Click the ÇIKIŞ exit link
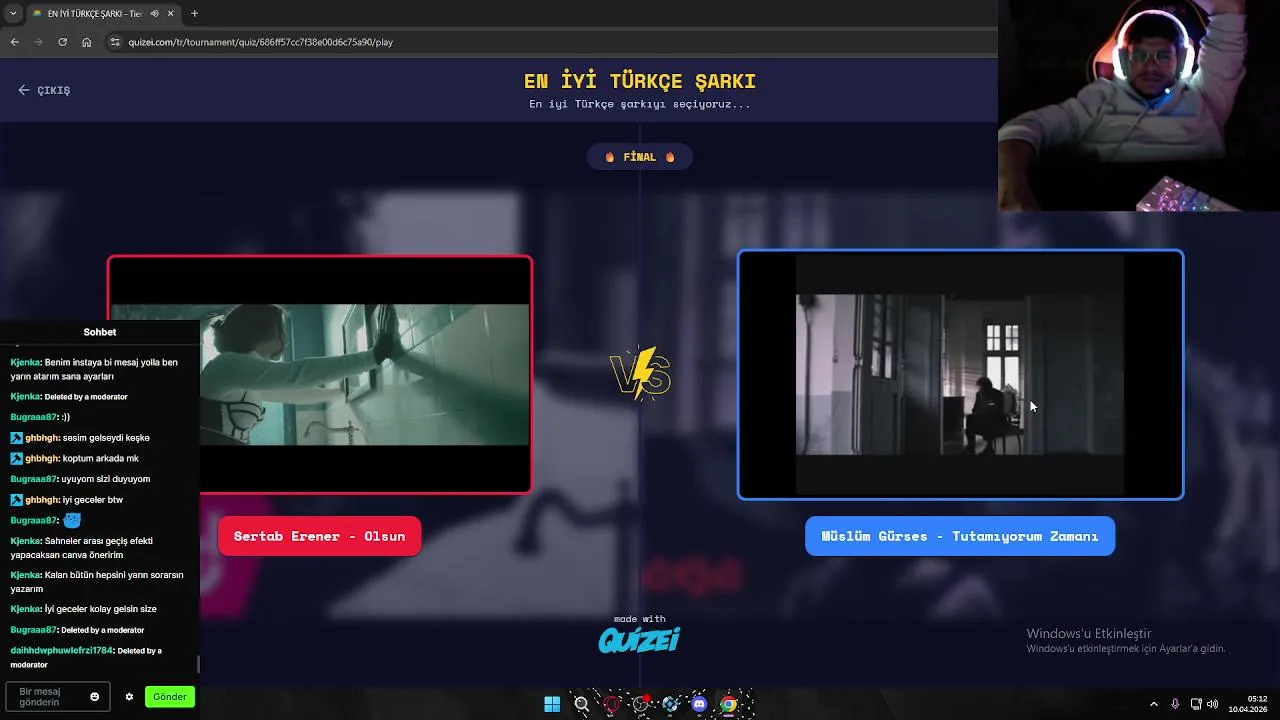Screen dimensions: 1280x720 point(44,90)
